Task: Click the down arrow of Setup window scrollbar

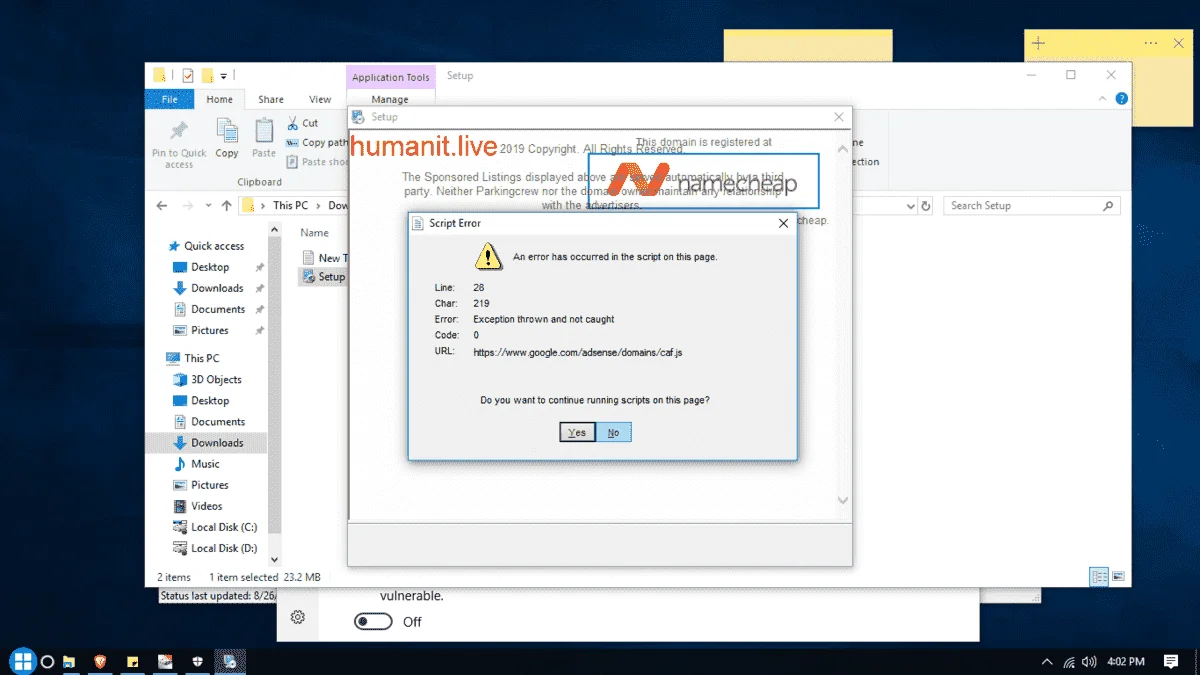Action: tap(842, 500)
